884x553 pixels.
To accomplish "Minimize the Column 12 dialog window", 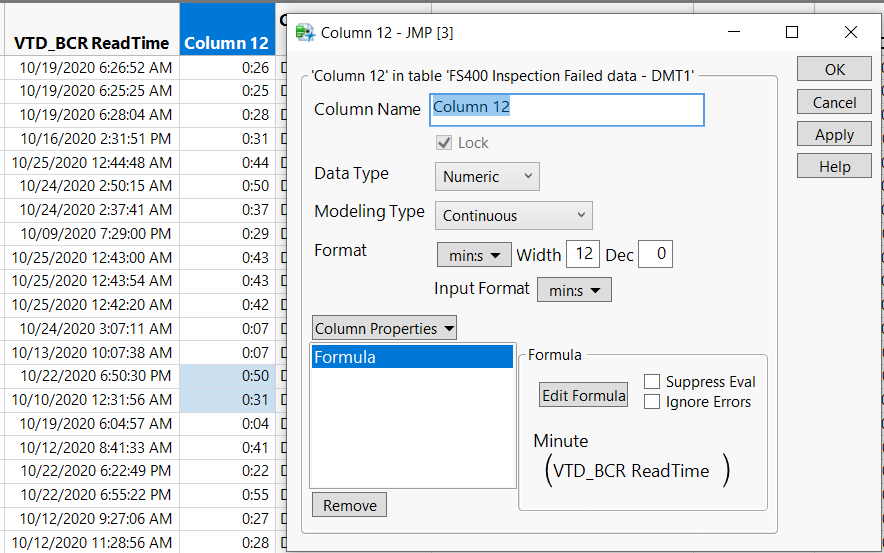I will [733, 32].
